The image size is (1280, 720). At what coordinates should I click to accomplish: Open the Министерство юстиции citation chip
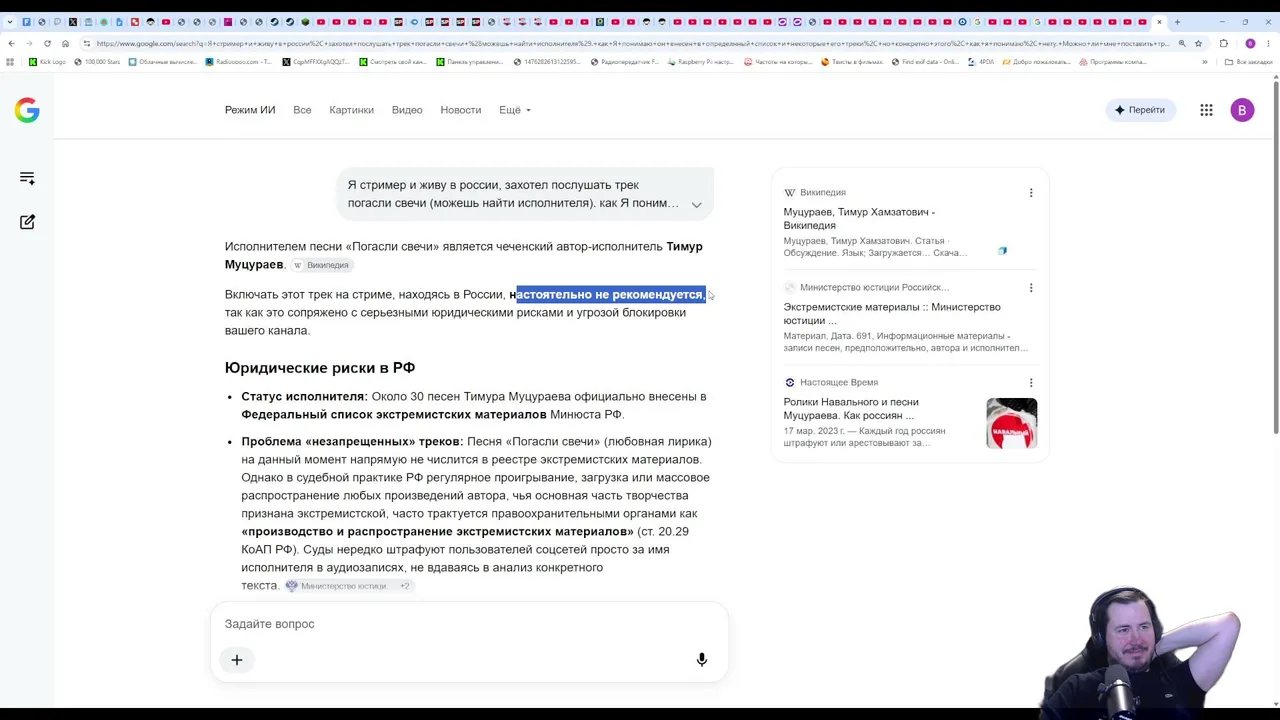(348, 586)
